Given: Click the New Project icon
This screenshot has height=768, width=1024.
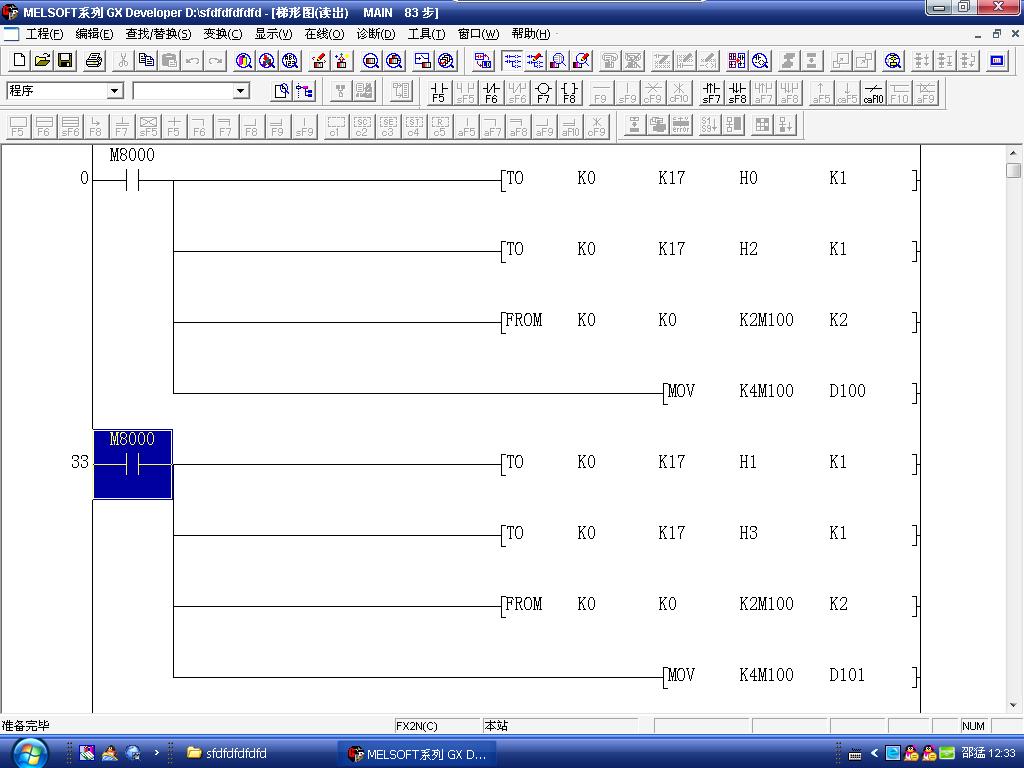Looking at the screenshot, I should (x=20, y=61).
